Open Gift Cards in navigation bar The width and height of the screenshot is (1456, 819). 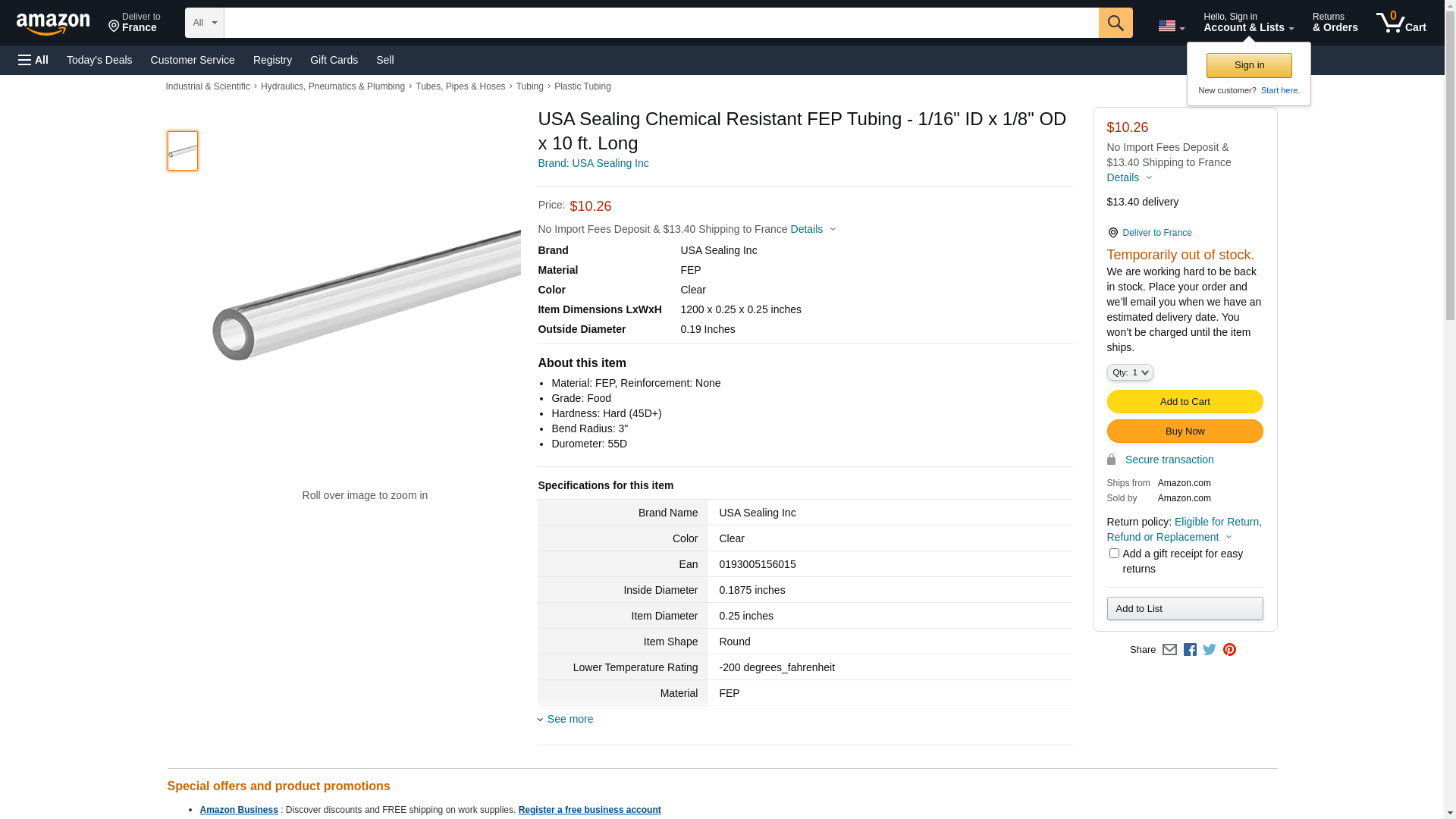(x=334, y=60)
